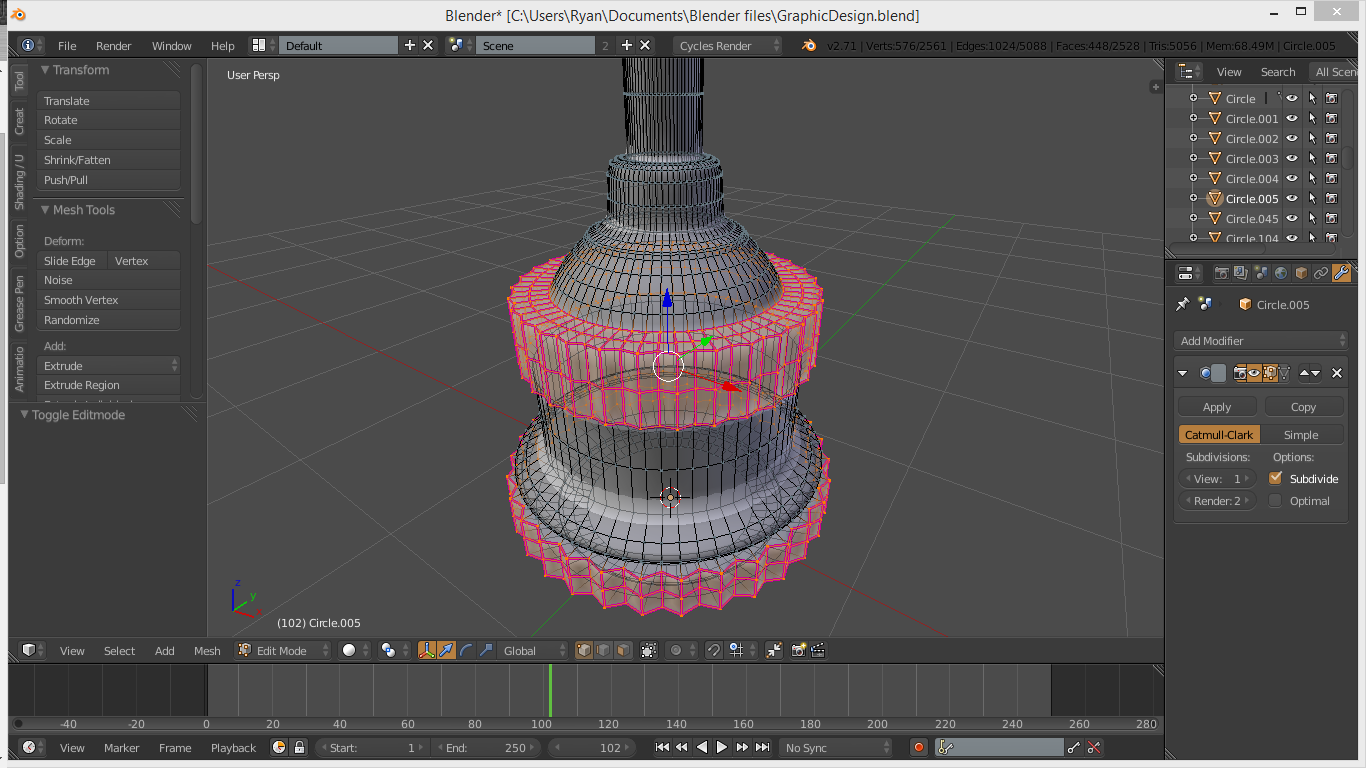Open the Render Layers properties tab
The image size is (1366, 768).
tap(1241, 273)
